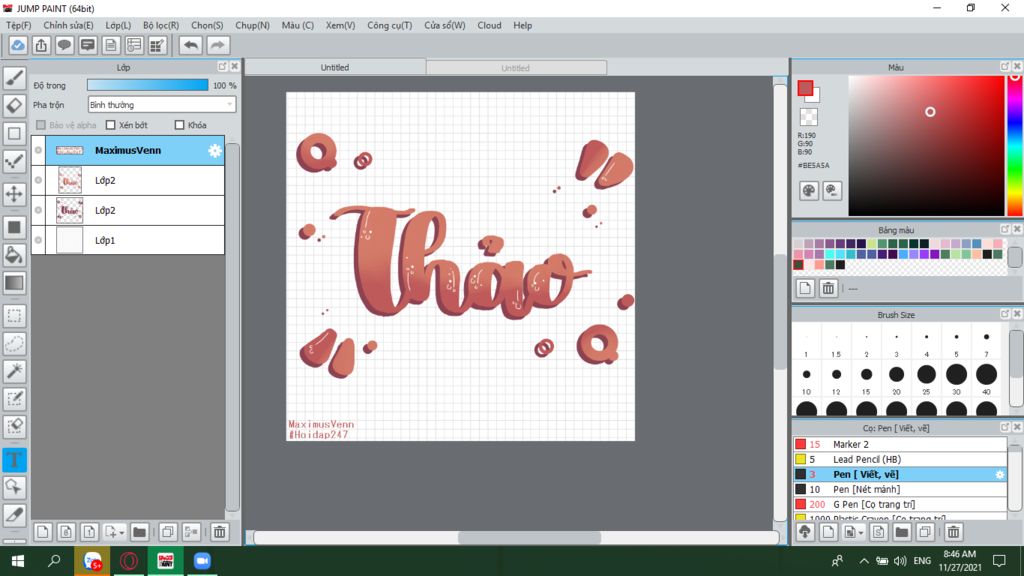Toggle the Khóa checkbox
The height and width of the screenshot is (576, 1024).
point(180,125)
